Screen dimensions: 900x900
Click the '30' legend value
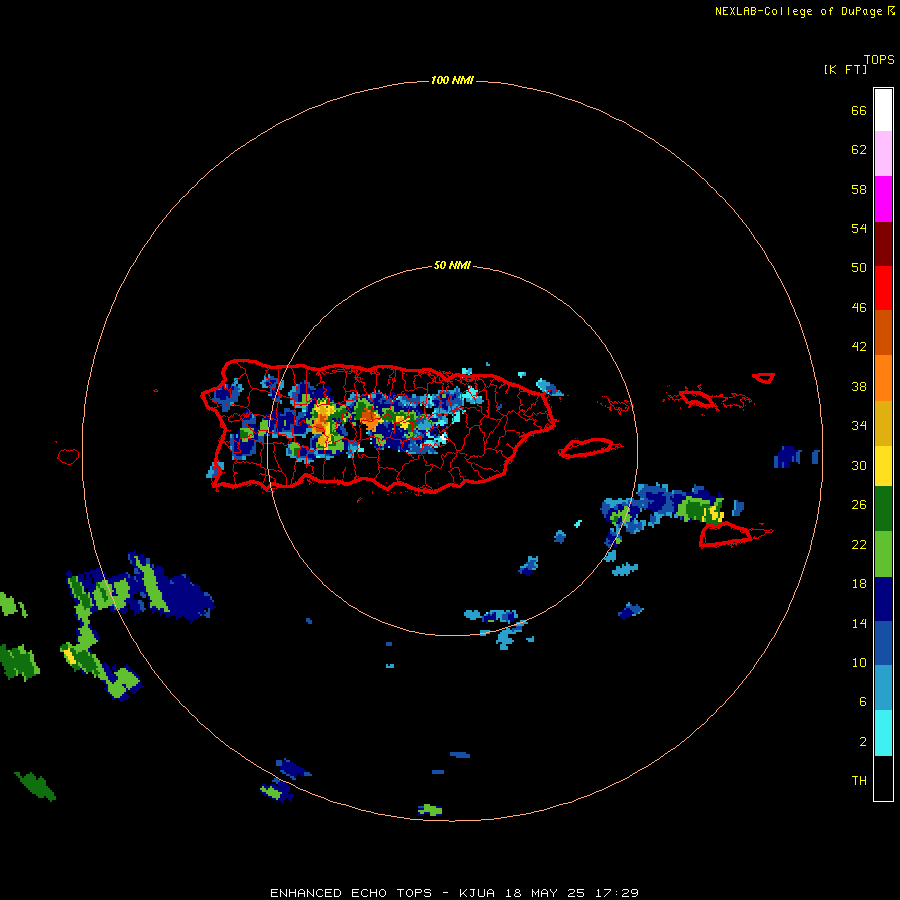(x=859, y=465)
